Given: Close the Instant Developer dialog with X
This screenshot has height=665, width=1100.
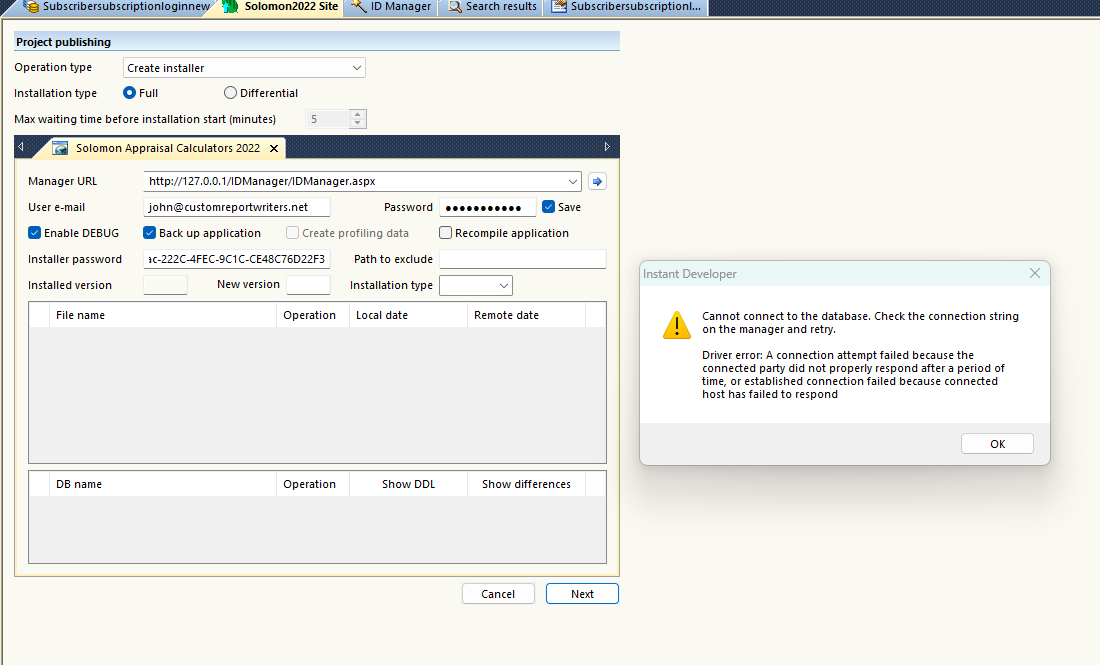Looking at the screenshot, I should (x=1035, y=273).
